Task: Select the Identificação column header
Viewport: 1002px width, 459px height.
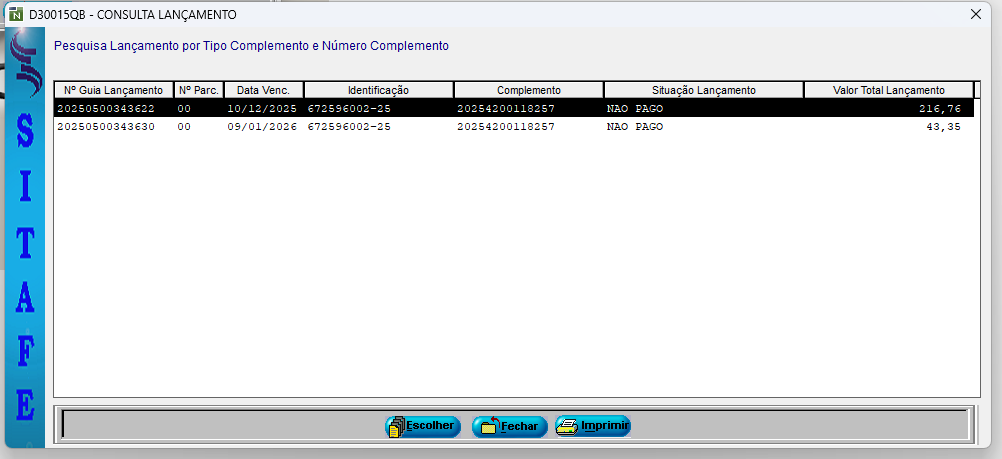Action: pos(378,90)
